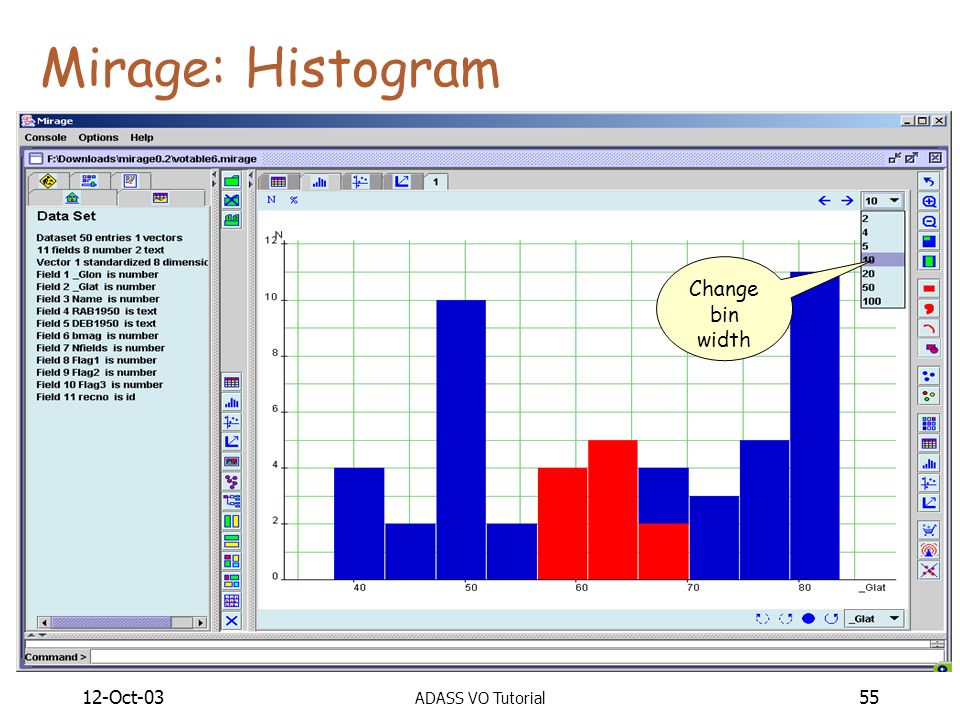Viewport: 960px width, 720px height.
Task: Click 'Field 3 Name is number' line
Action: [x=97, y=299]
